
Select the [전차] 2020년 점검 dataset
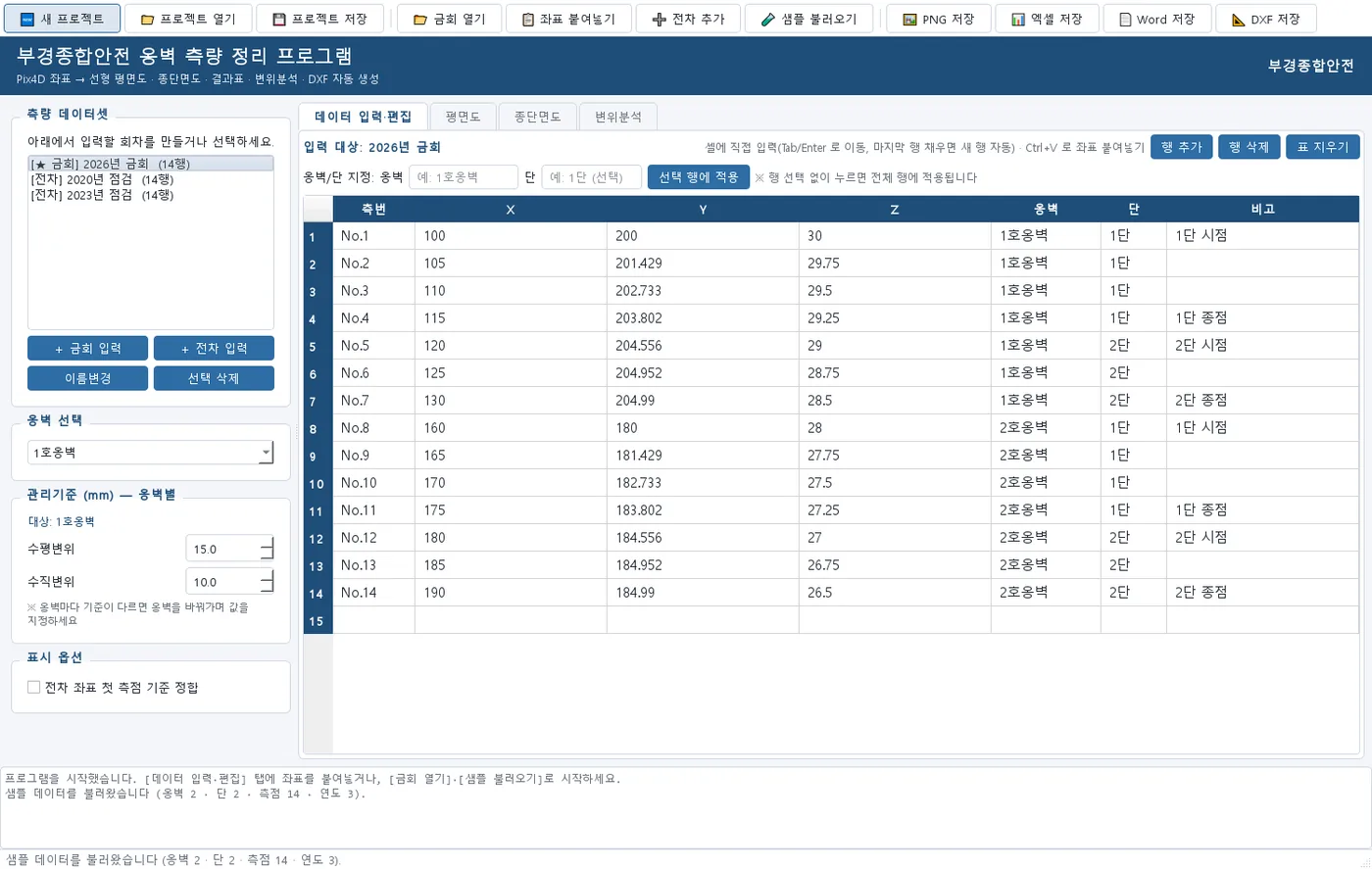coord(151,179)
